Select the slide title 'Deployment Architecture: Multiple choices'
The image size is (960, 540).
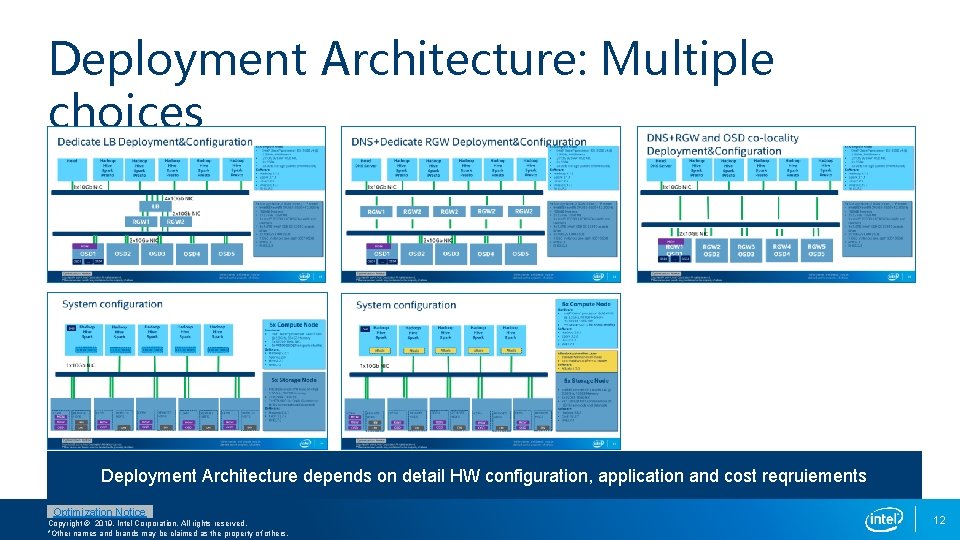tap(411, 84)
